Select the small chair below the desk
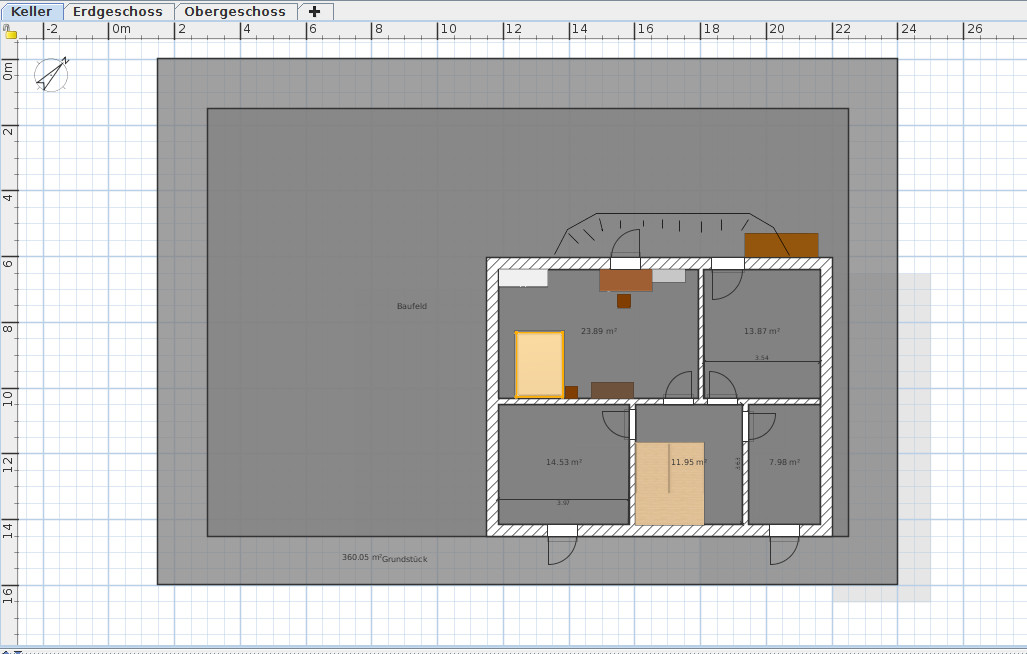The height and width of the screenshot is (654, 1027). 624,301
